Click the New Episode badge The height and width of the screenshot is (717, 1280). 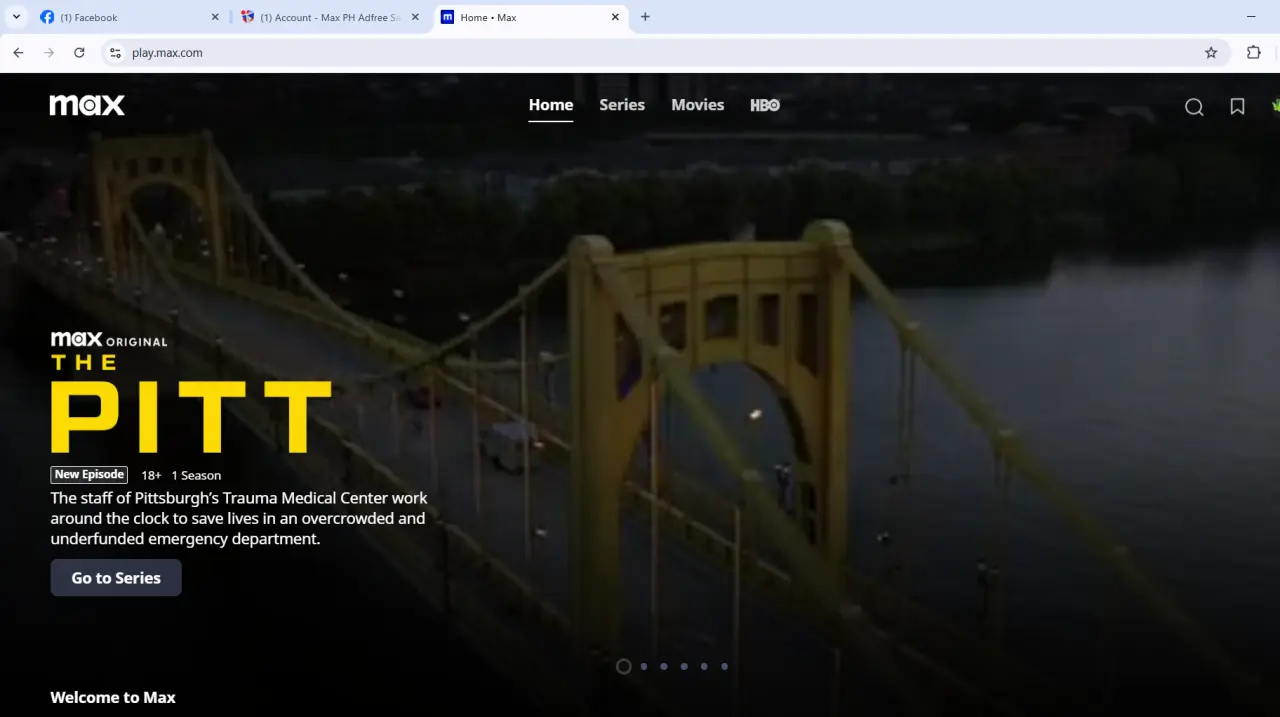pos(90,475)
